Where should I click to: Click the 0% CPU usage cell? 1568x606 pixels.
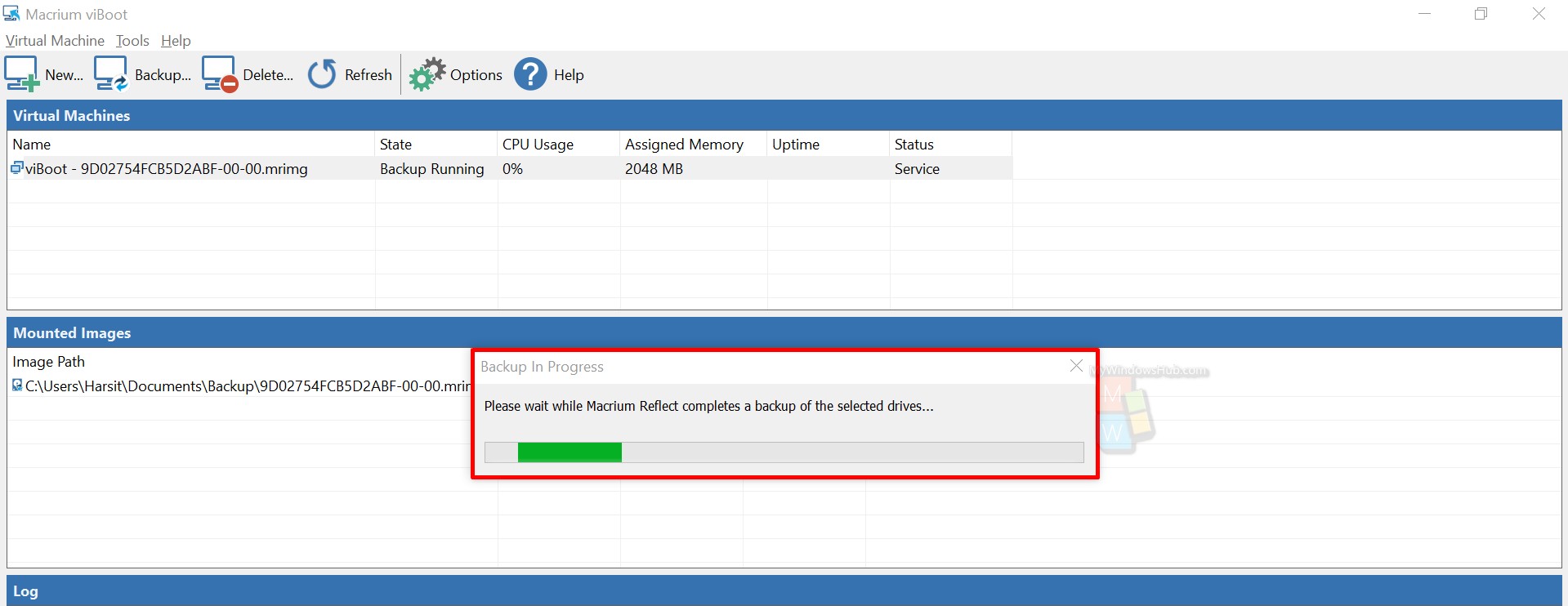(512, 168)
